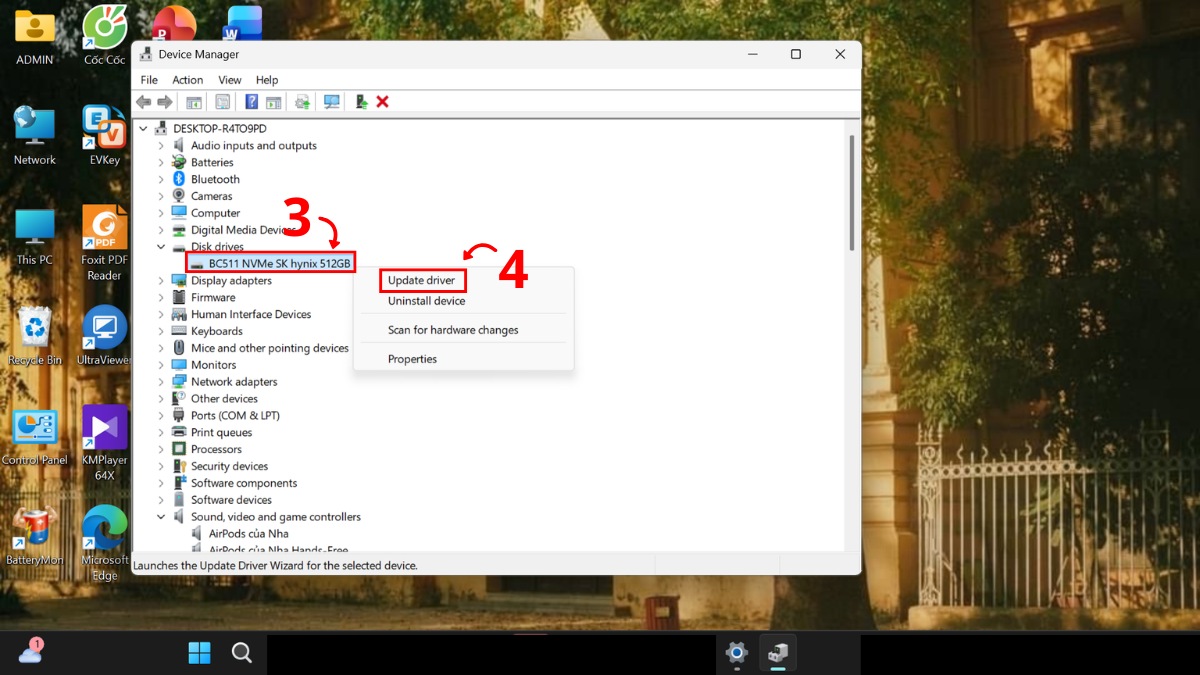1200x675 pixels.
Task: Expand the Cameras category
Action: 161,196
